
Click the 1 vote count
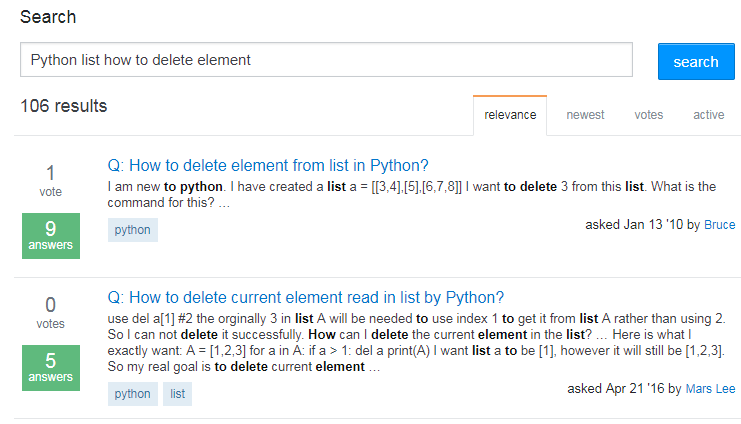50,179
